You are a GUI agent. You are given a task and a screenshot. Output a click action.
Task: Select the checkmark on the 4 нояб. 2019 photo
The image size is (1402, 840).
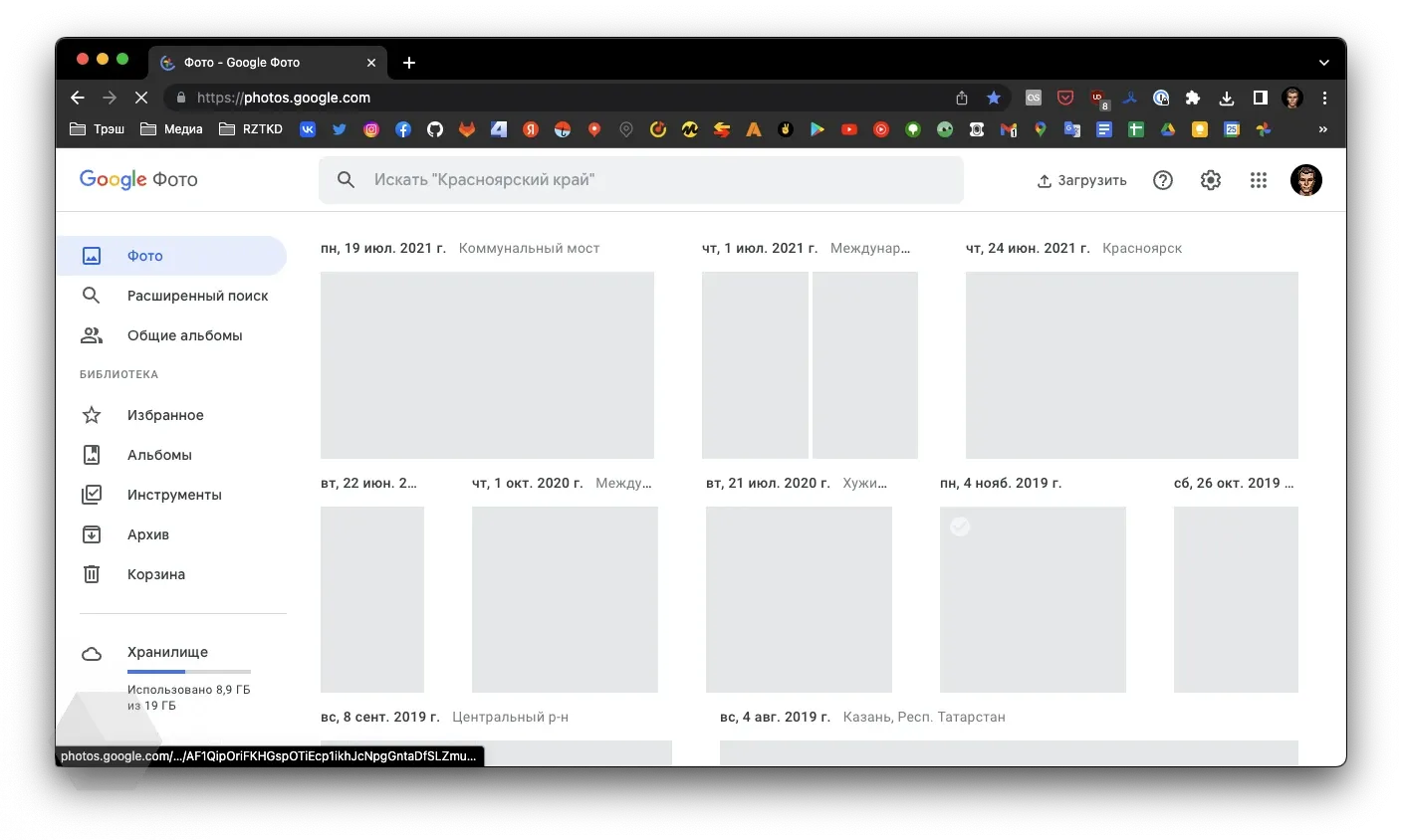point(960,526)
